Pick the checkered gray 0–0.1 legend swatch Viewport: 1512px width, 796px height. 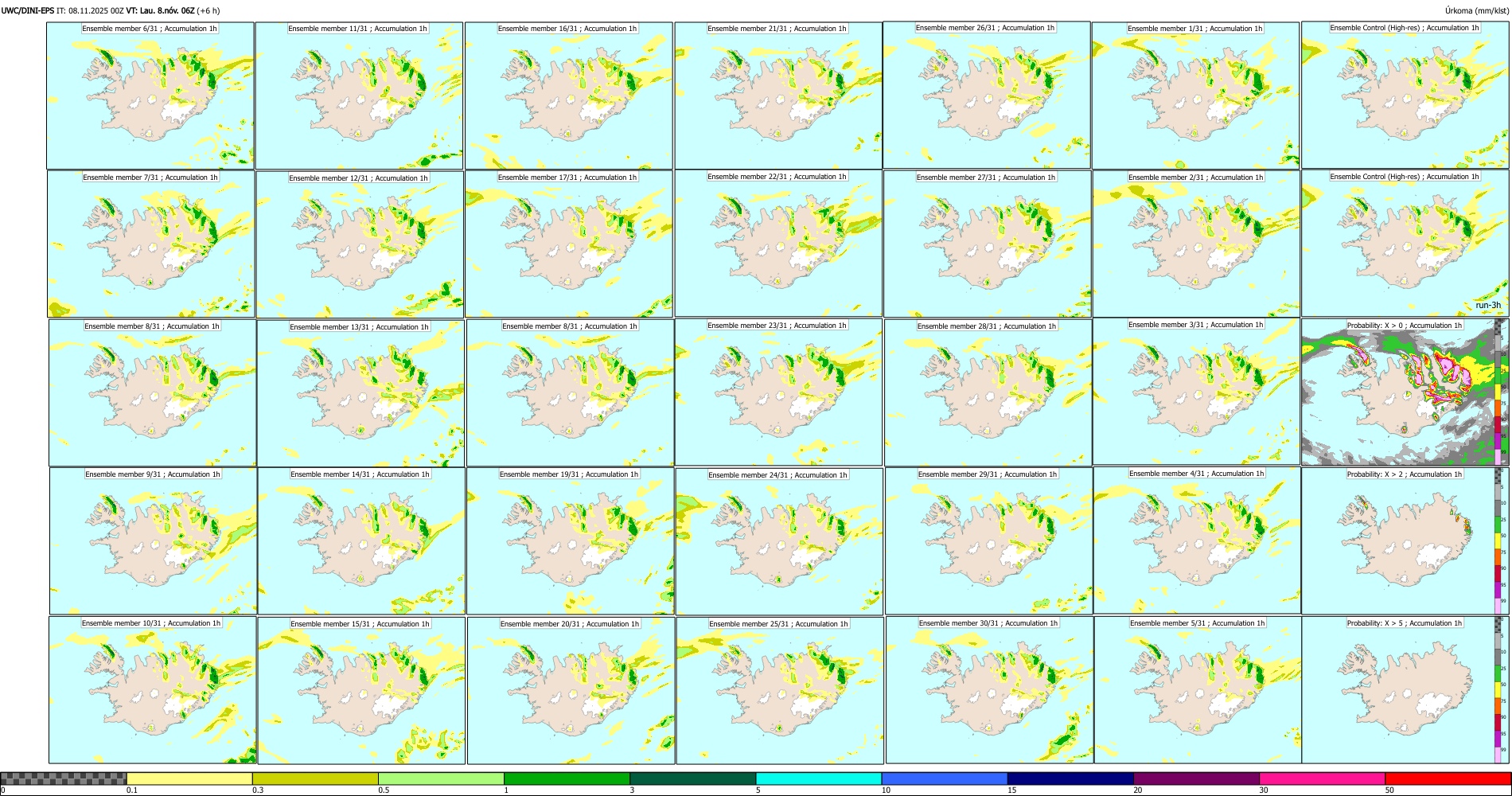(x=64, y=778)
